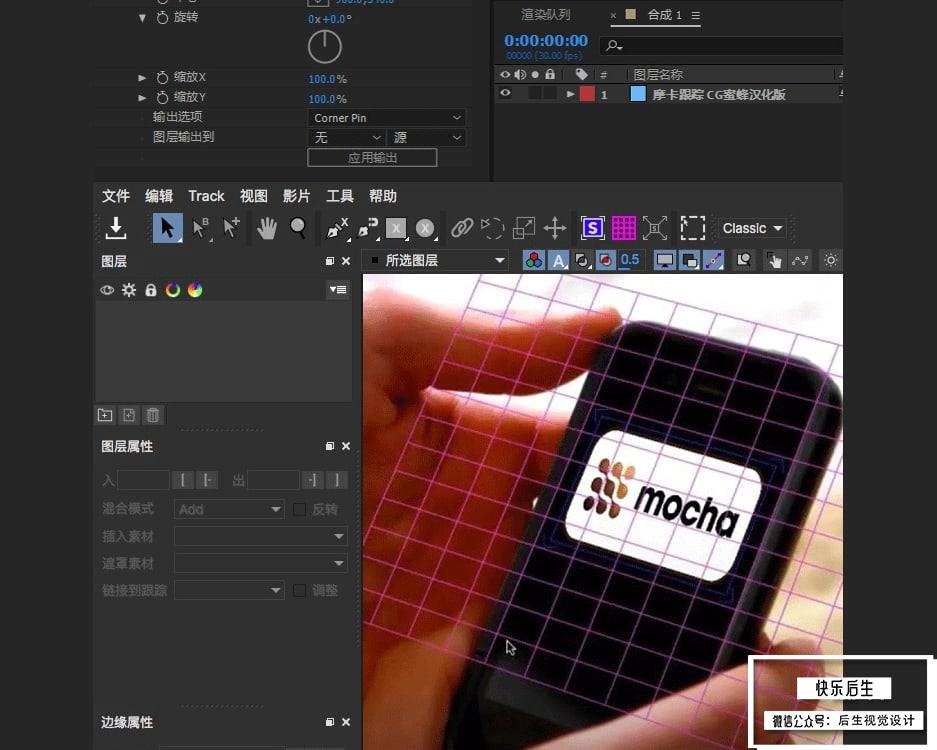Open the Track menu
The width and height of the screenshot is (937, 750).
pyautogui.click(x=206, y=196)
